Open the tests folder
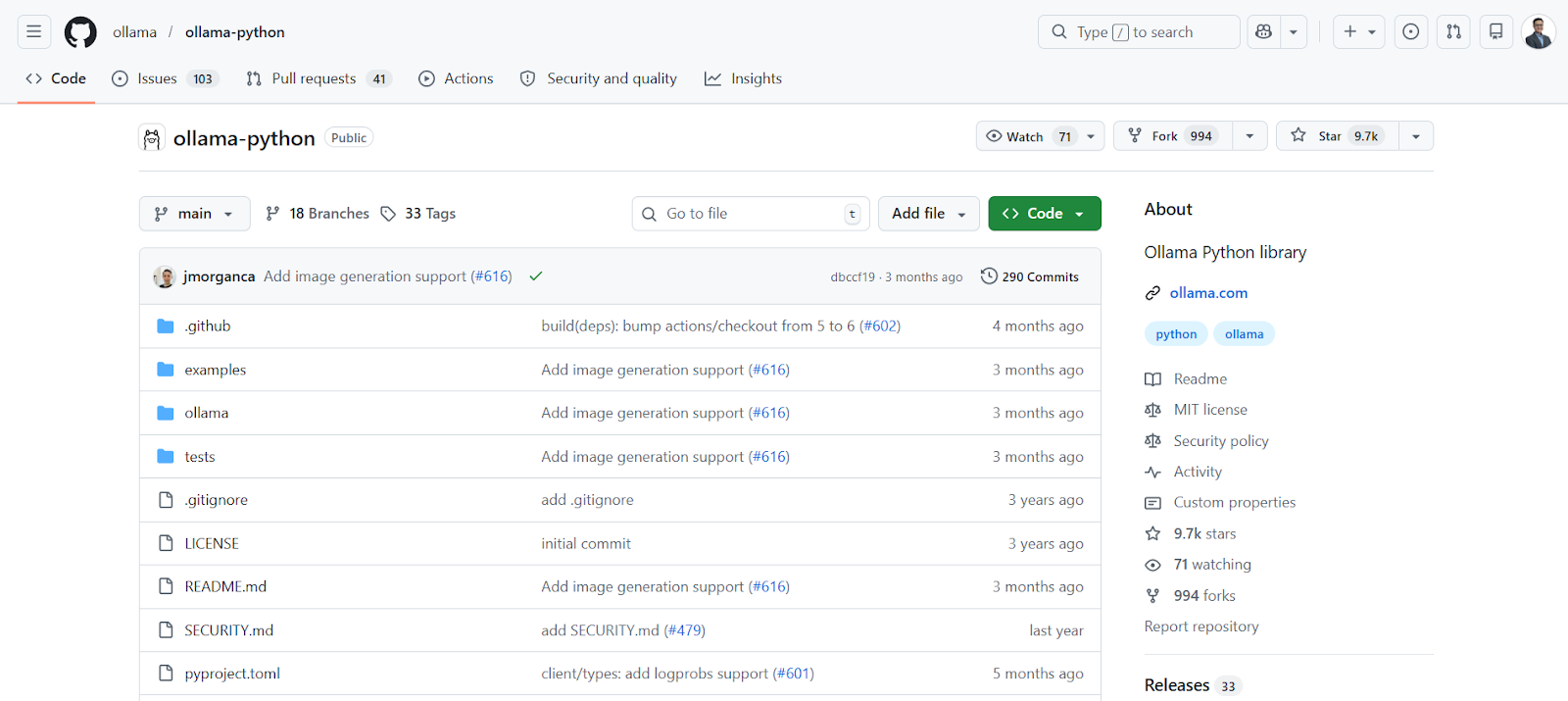The width and height of the screenshot is (1568, 701). point(200,457)
